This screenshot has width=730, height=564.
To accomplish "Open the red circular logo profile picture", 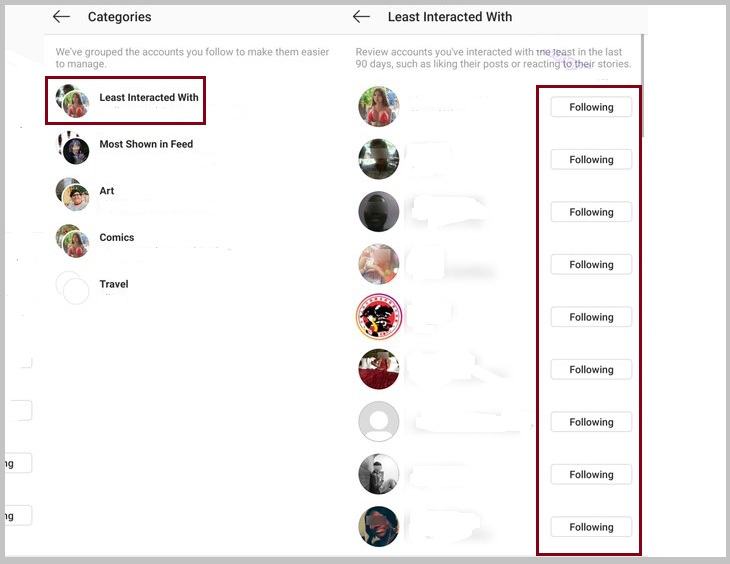I will pos(379,316).
